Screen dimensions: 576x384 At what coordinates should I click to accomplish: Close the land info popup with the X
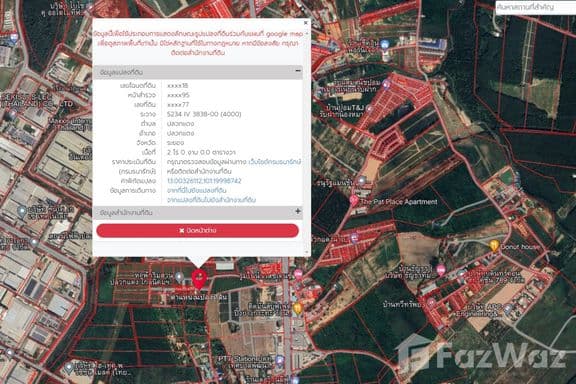click(306, 23)
